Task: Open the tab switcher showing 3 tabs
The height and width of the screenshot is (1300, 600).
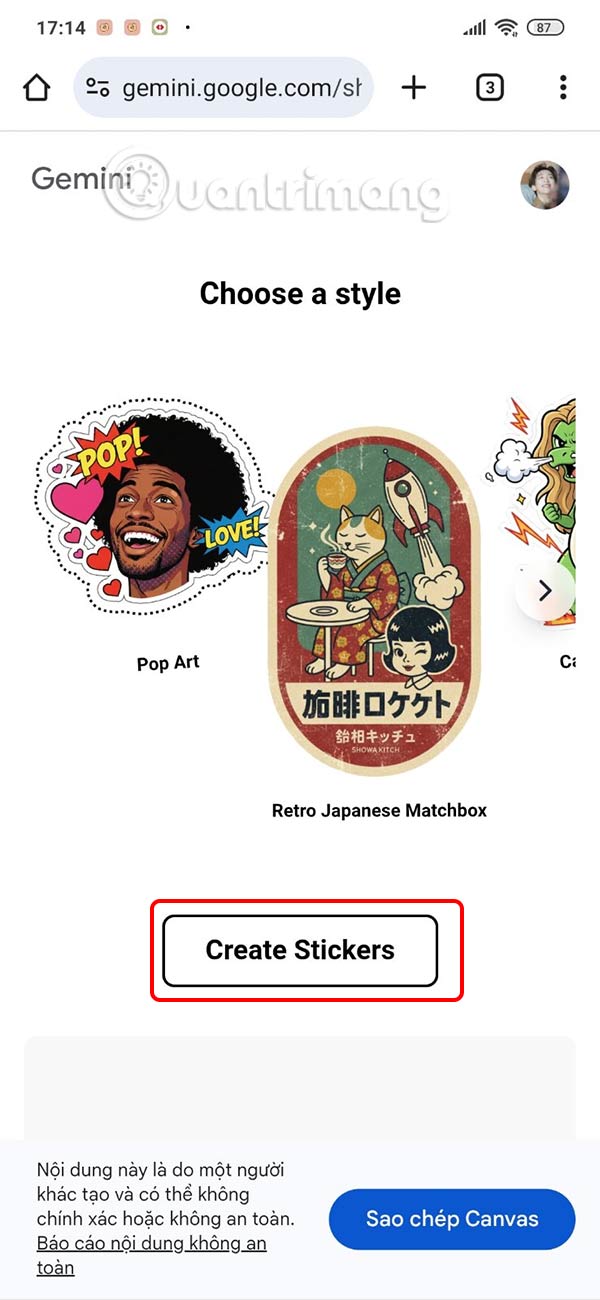Action: [489, 88]
